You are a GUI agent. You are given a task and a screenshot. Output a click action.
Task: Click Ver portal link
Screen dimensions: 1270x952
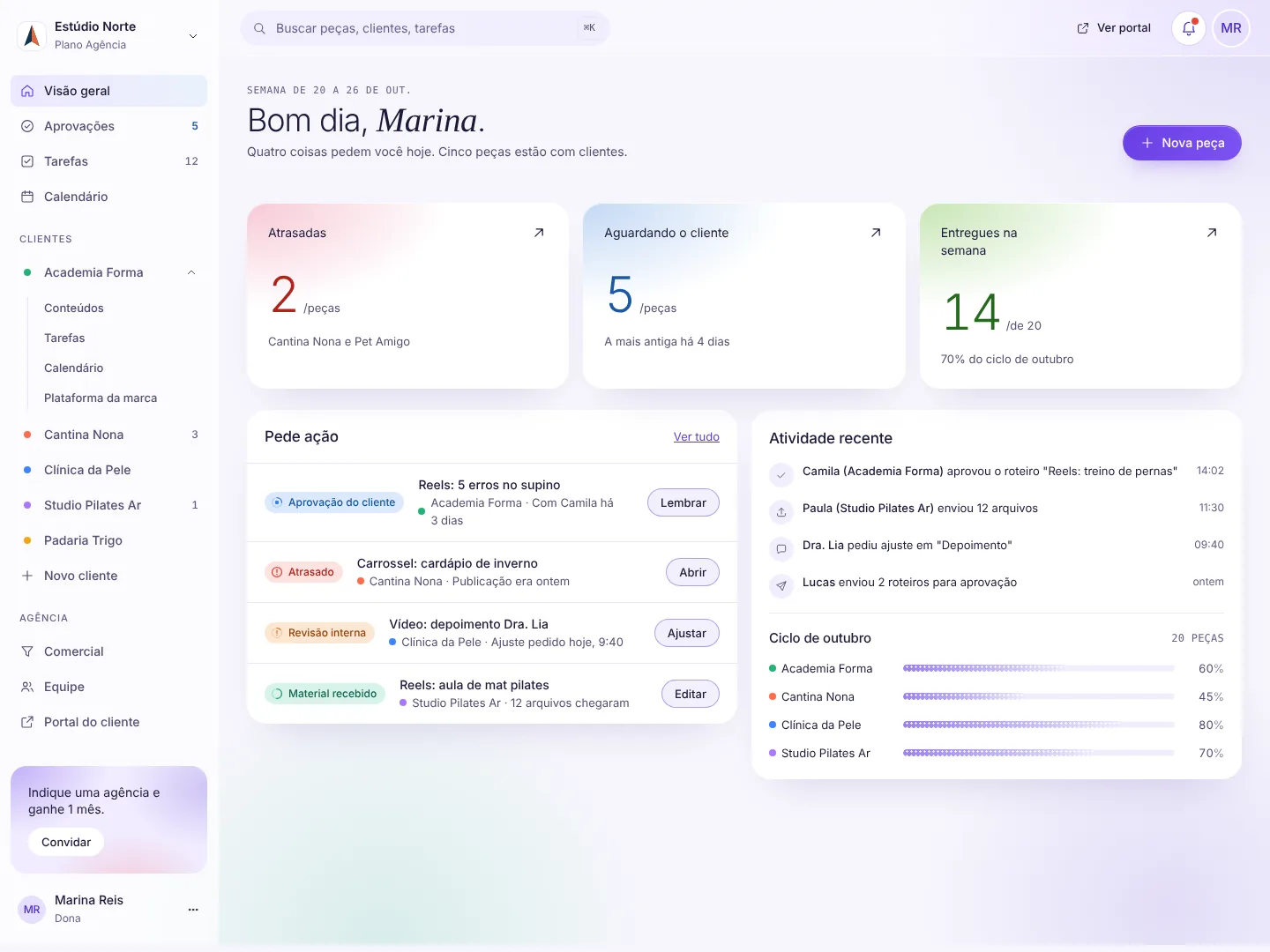click(x=1114, y=28)
